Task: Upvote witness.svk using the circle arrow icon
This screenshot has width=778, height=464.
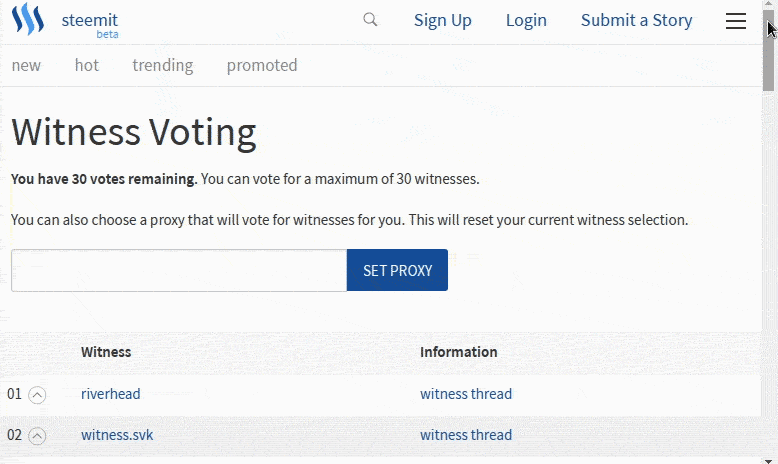Action: [37, 436]
